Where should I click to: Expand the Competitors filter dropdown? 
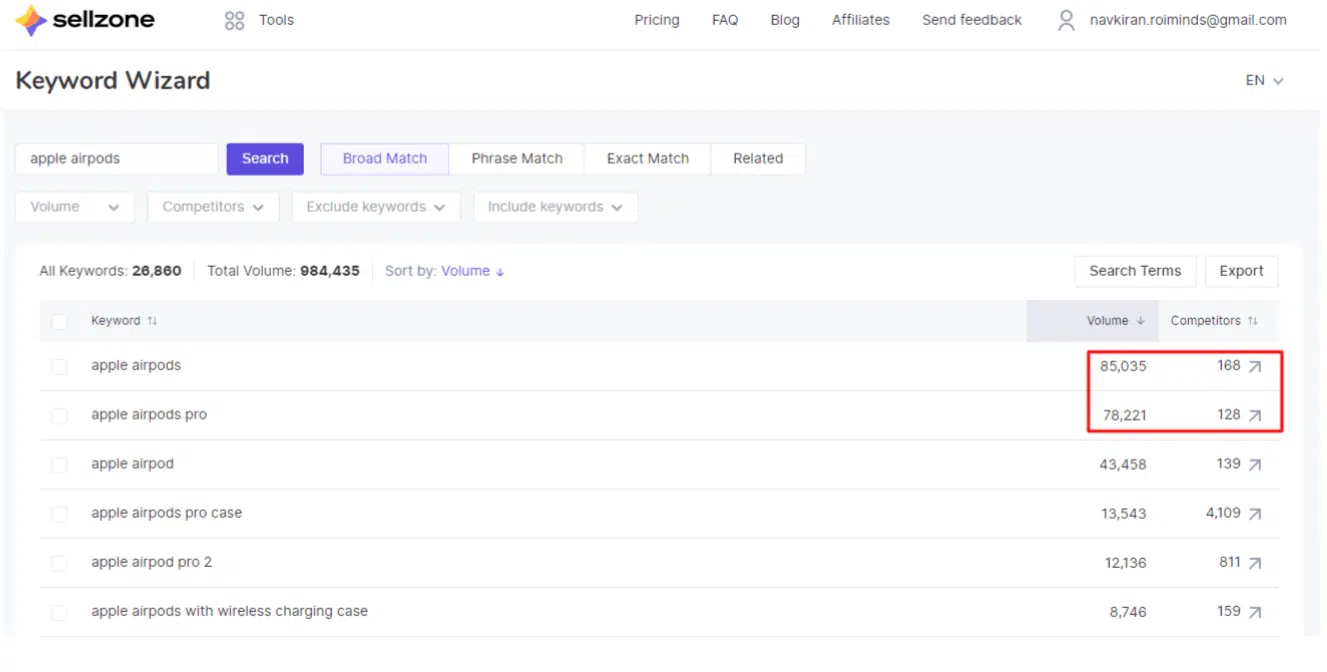pos(213,207)
